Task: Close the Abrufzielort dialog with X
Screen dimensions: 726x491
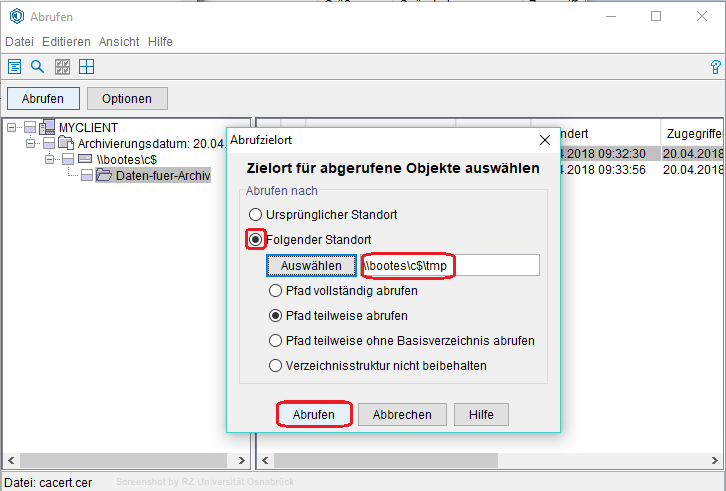Action: click(545, 141)
